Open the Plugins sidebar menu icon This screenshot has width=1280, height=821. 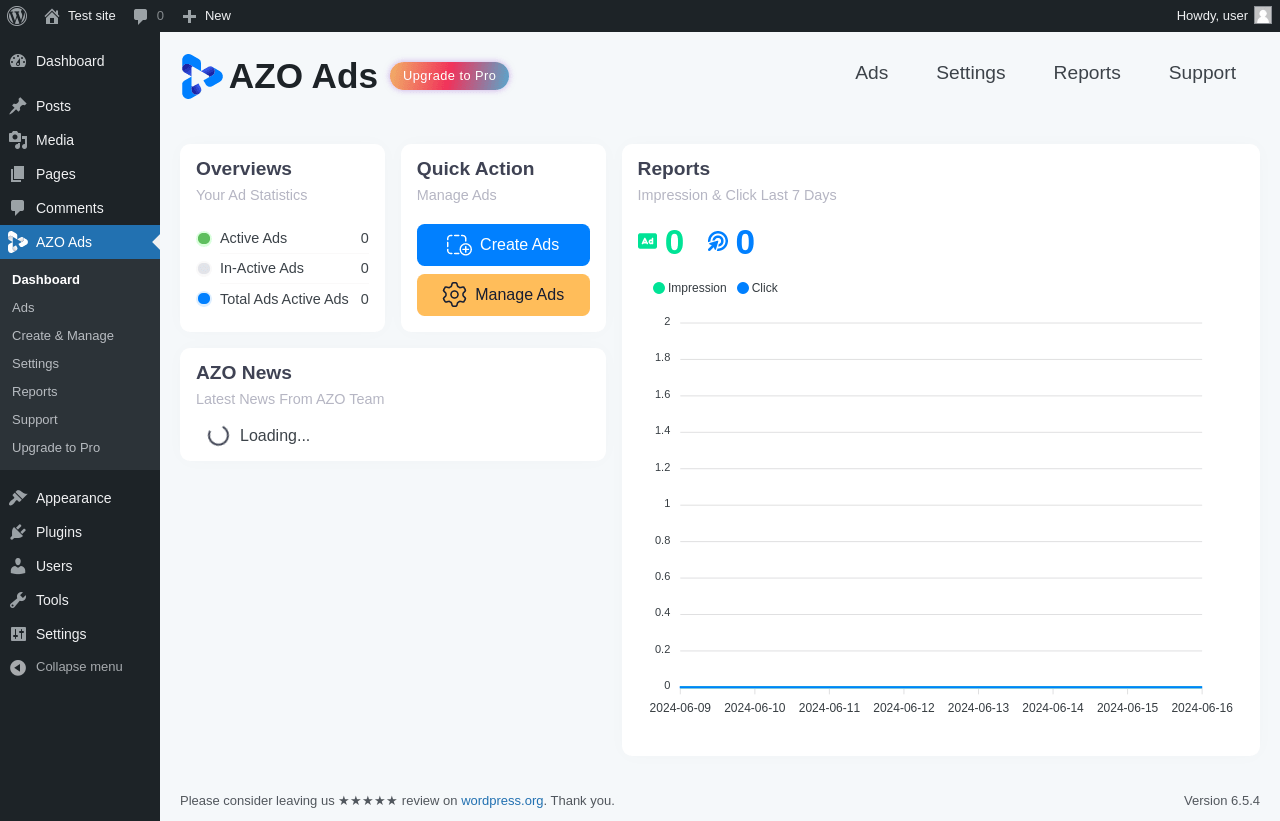coord(18,532)
